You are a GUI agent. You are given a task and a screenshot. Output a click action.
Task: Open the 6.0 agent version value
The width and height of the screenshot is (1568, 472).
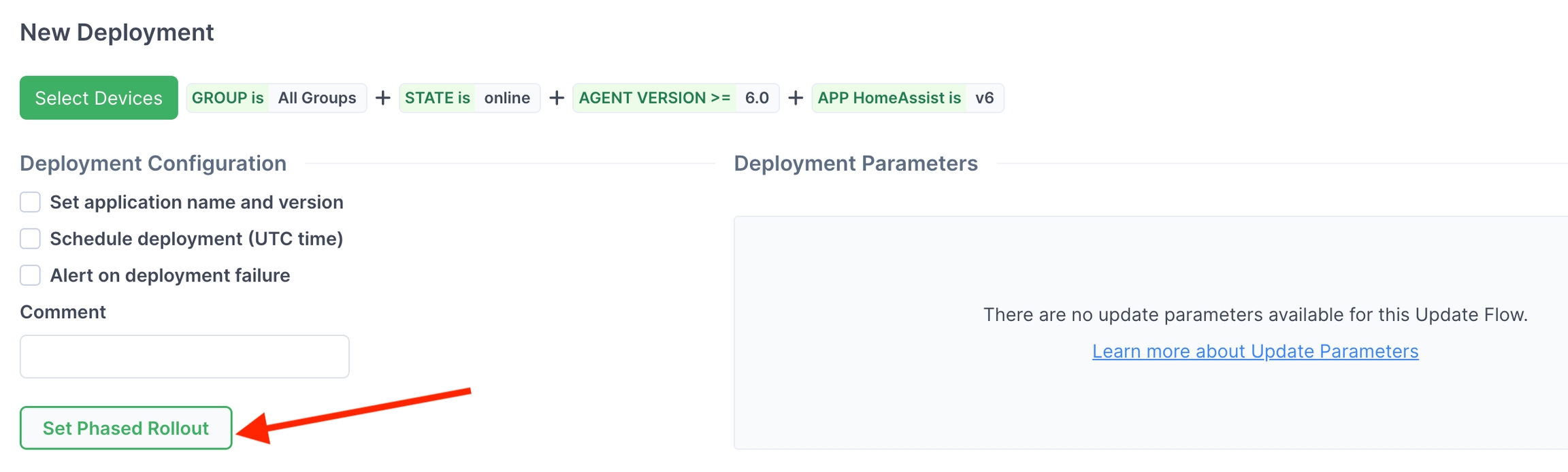757,98
